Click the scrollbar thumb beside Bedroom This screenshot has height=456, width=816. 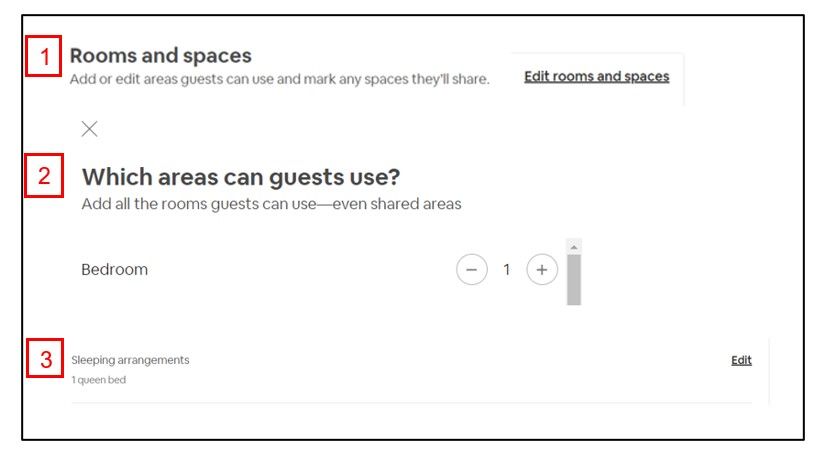573,278
